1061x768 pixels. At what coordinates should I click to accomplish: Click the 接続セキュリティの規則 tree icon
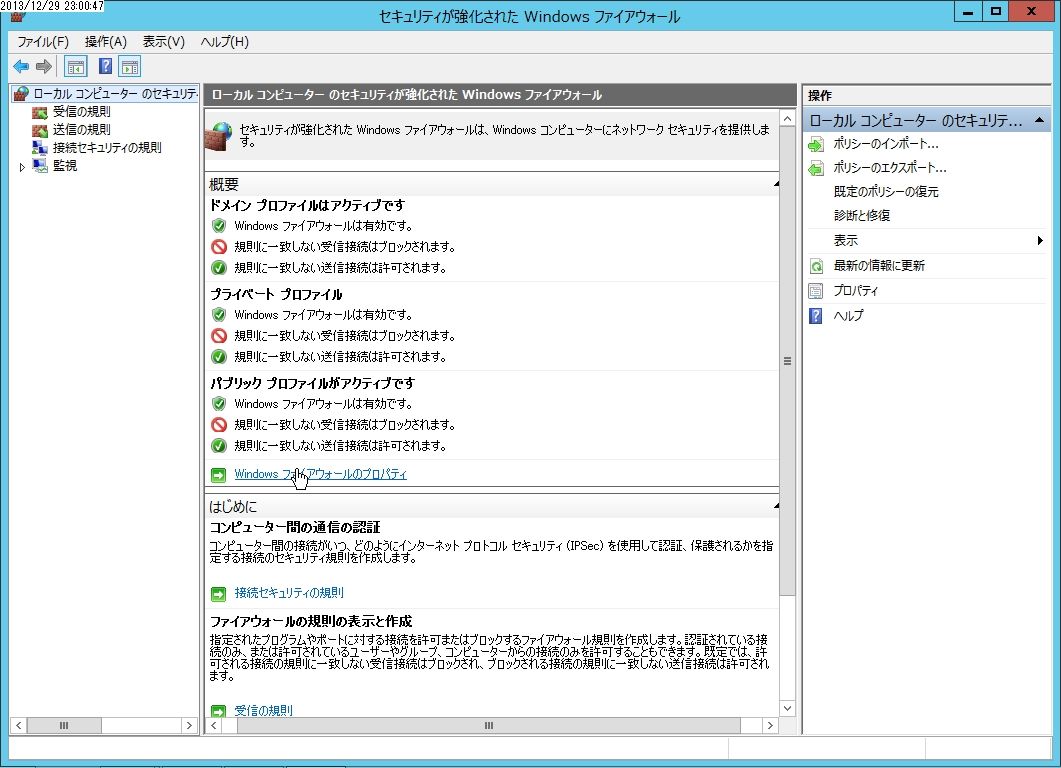40,147
